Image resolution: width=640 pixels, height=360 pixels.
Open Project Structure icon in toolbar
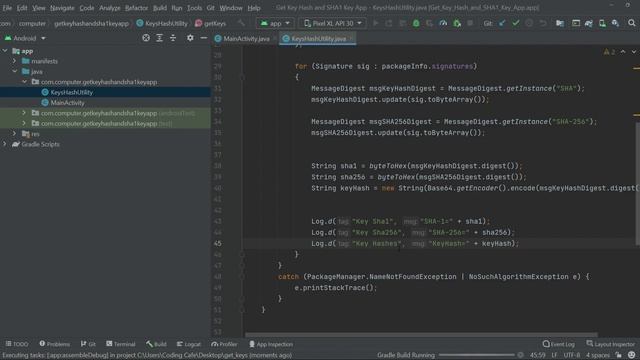coord(560,23)
